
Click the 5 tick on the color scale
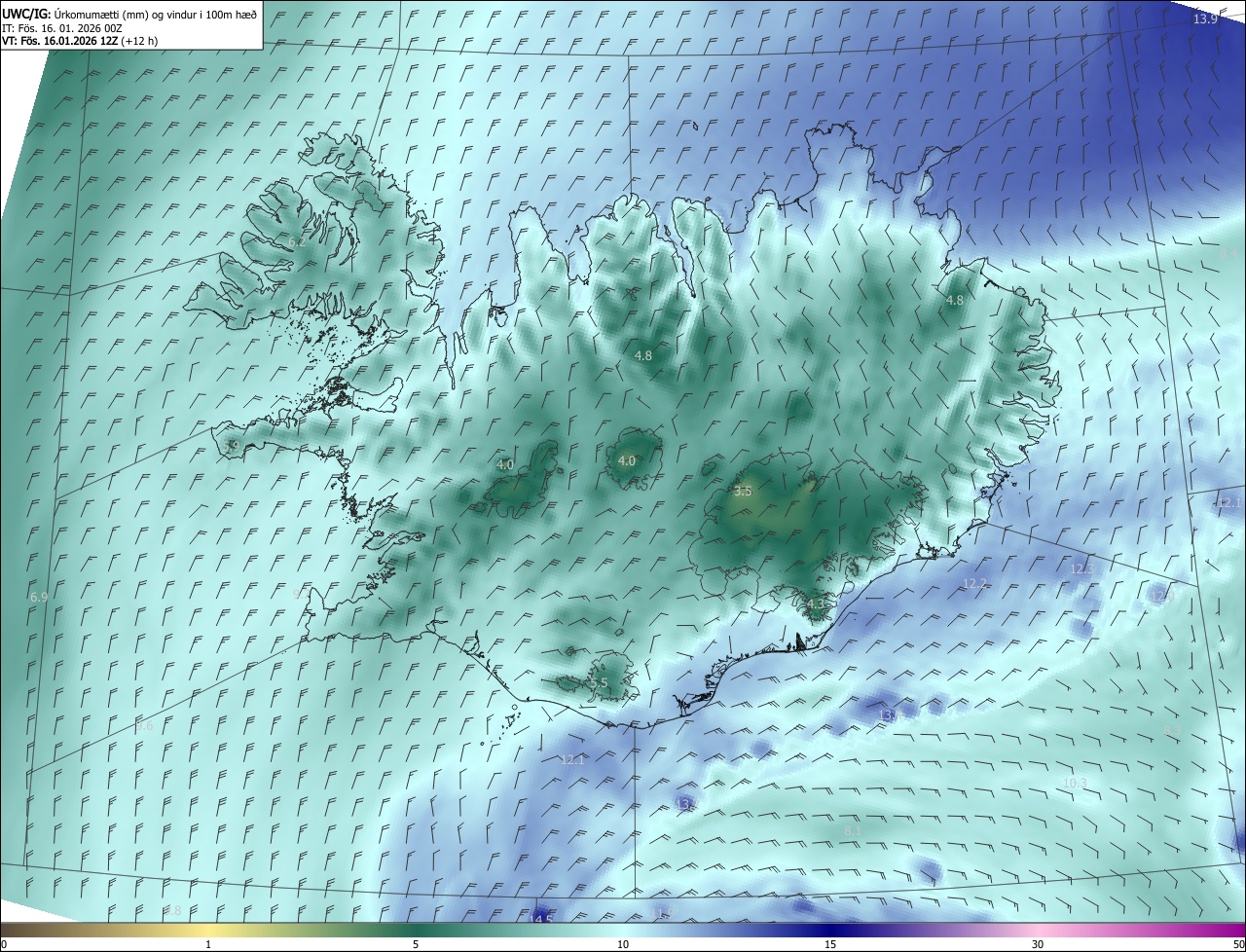pyautogui.click(x=416, y=944)
